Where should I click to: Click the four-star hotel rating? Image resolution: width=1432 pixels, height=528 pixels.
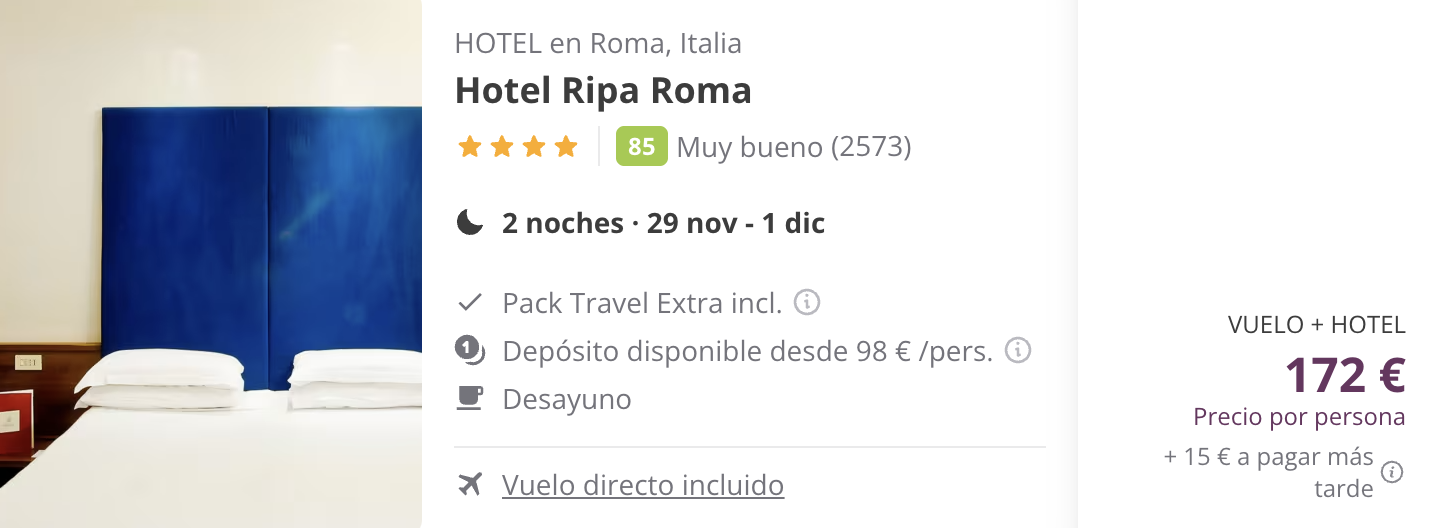(x=518, y=147)
